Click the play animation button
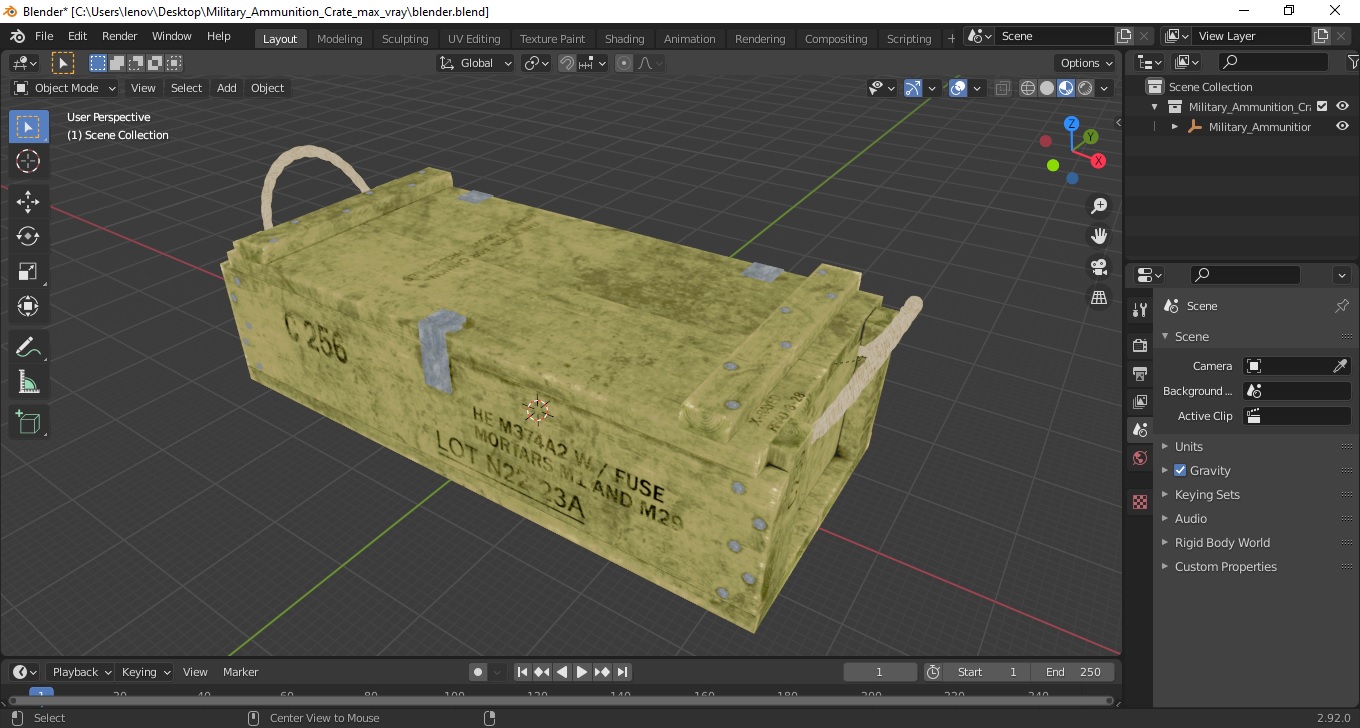 pyautogui.click(x=582, y=672)
